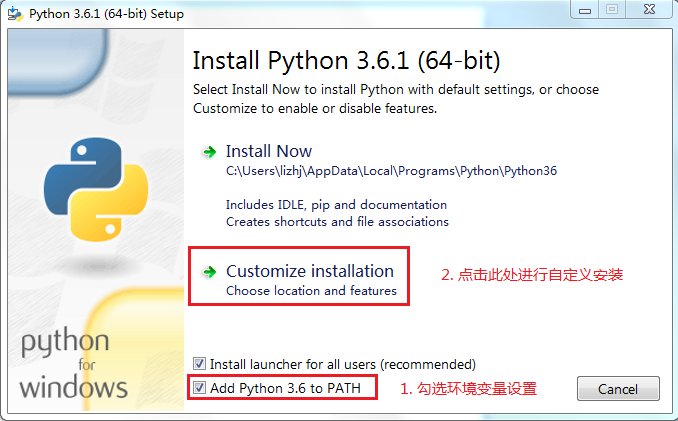Toggle the Install launcher for all users checkbox
The height and width of the screenshot is (421, 678).
[200, 364]
